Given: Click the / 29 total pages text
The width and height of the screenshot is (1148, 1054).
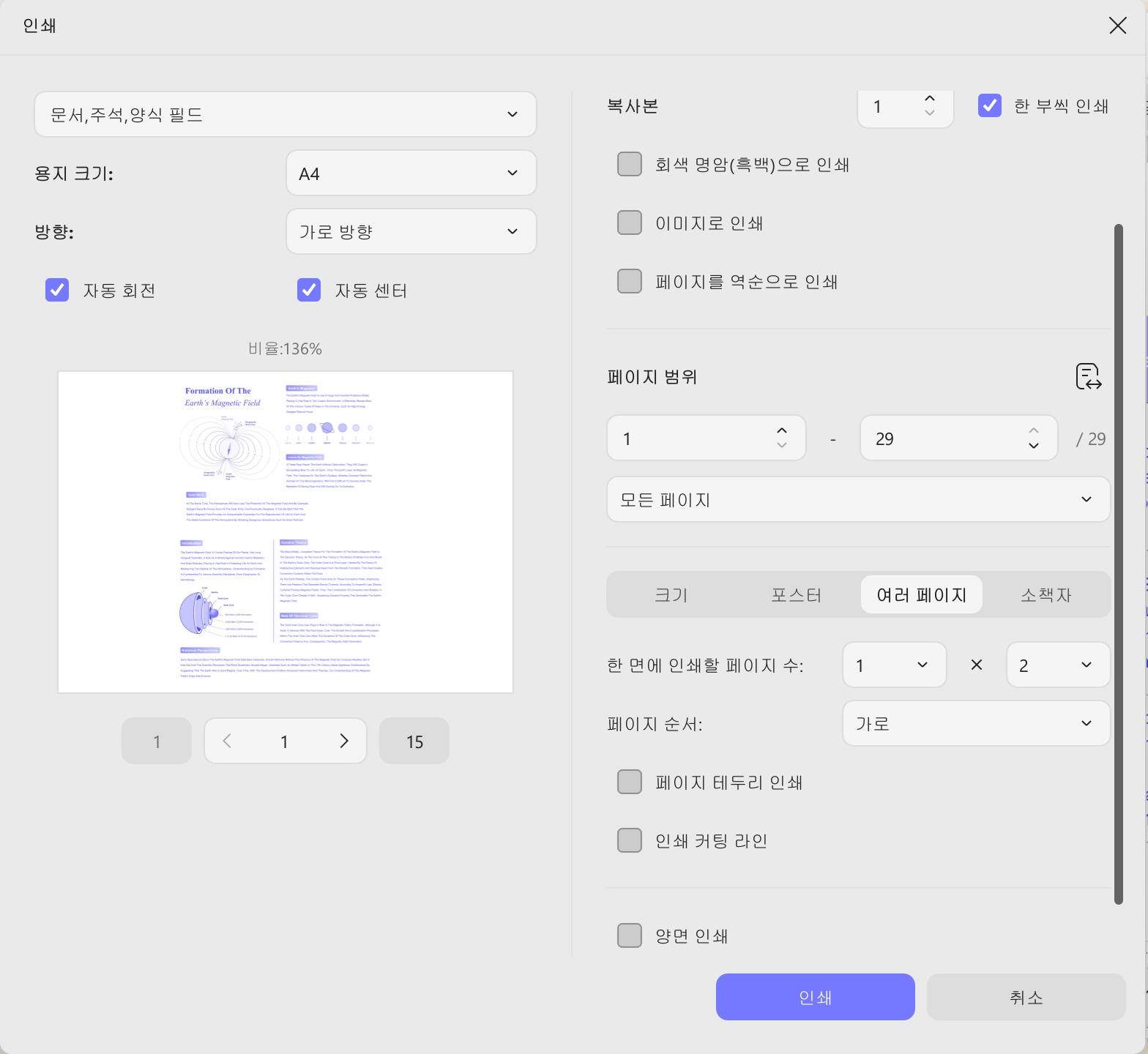Looking at the screenshot, I should click(1091, 438).
